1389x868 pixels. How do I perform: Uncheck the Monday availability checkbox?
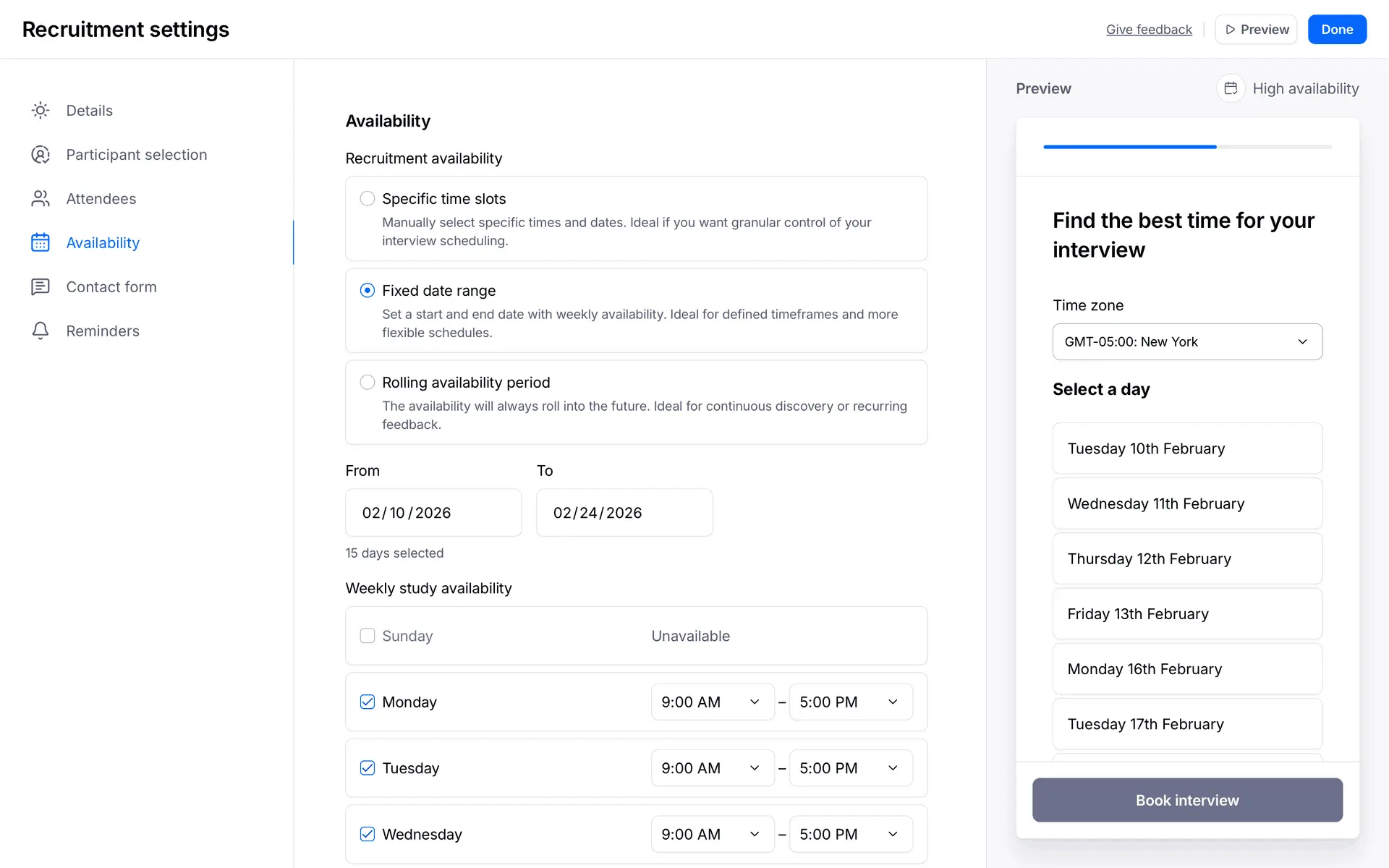pyautogui.click(x=368, y=702)
